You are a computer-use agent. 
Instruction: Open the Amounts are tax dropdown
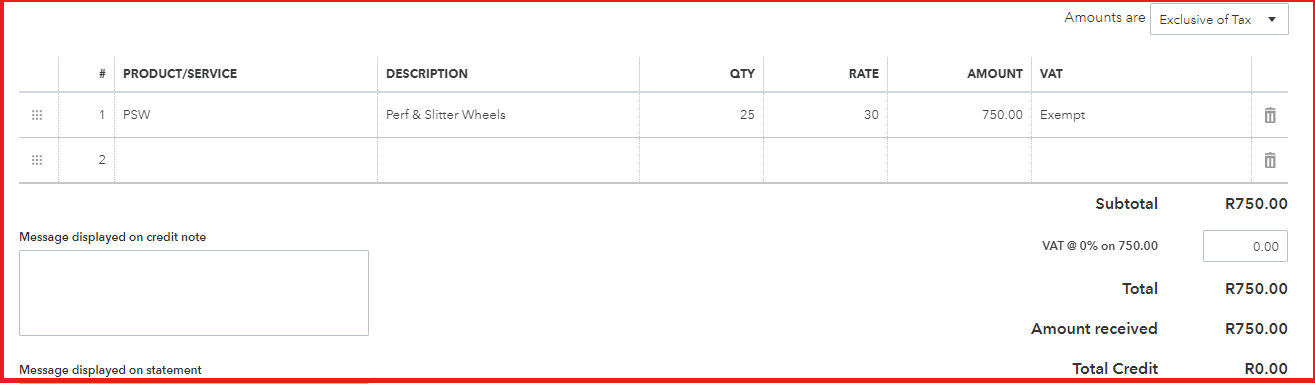(1219, 20)
